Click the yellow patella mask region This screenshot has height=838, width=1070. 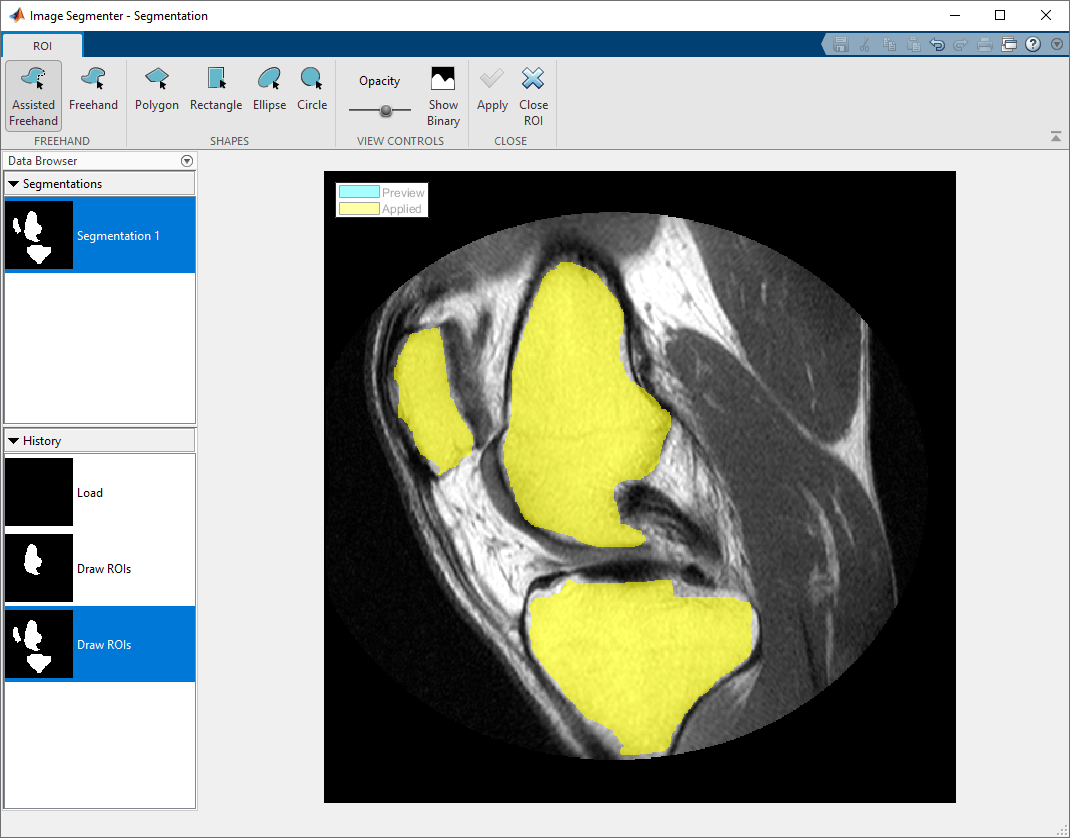(430, 399)
